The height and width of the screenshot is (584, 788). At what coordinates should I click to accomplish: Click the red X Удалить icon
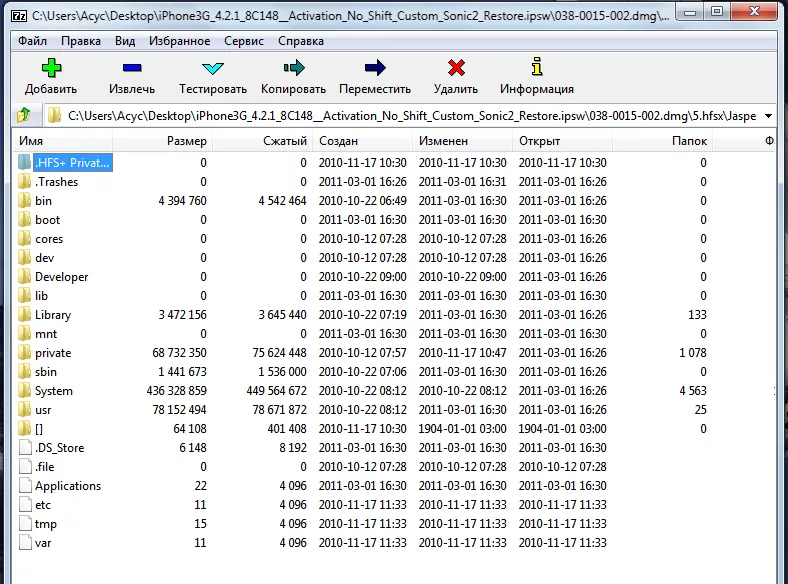[456, 69]
